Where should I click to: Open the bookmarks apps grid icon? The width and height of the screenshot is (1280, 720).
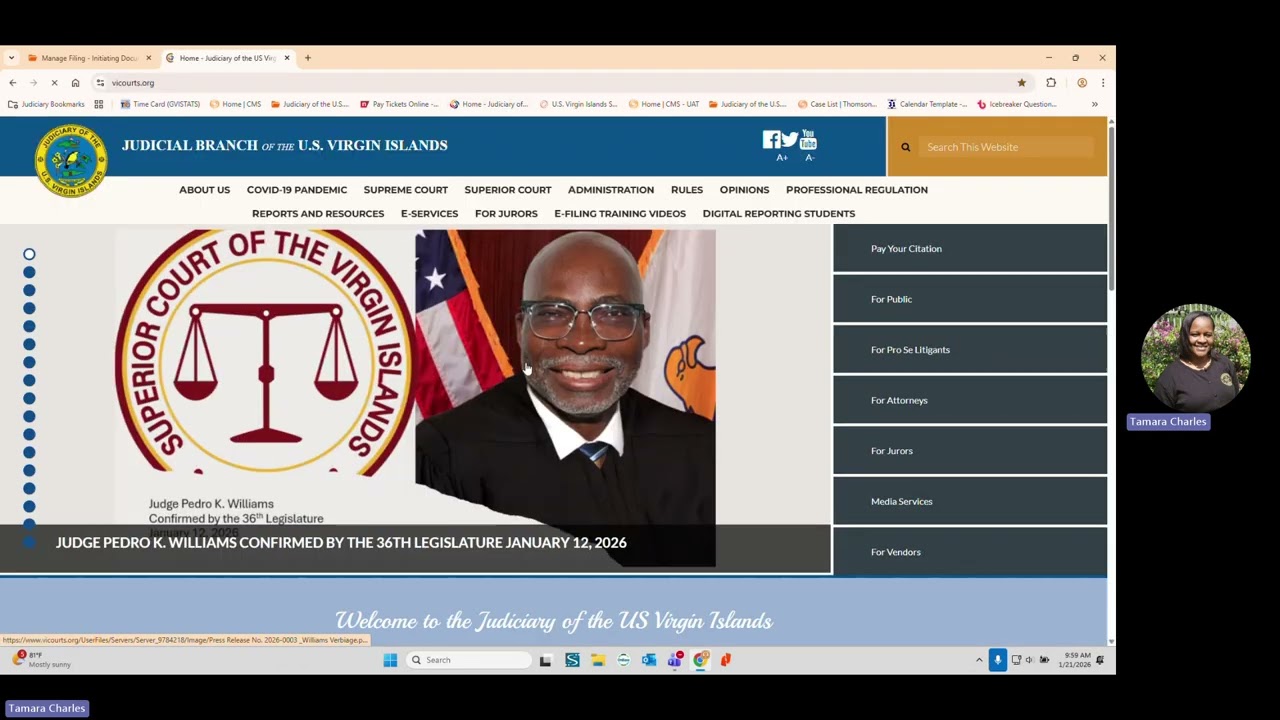98,104
